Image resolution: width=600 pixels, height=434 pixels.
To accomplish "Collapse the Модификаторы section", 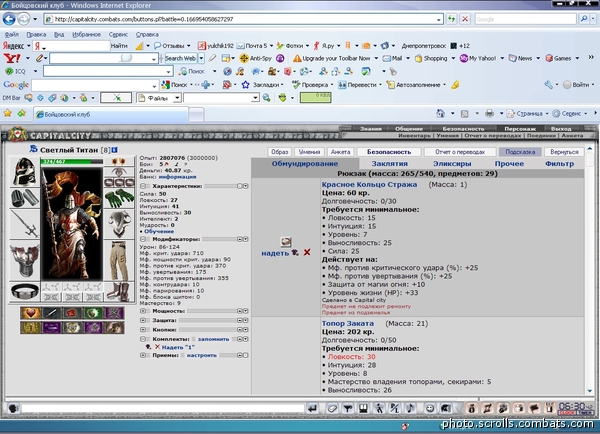I will 143,239.
